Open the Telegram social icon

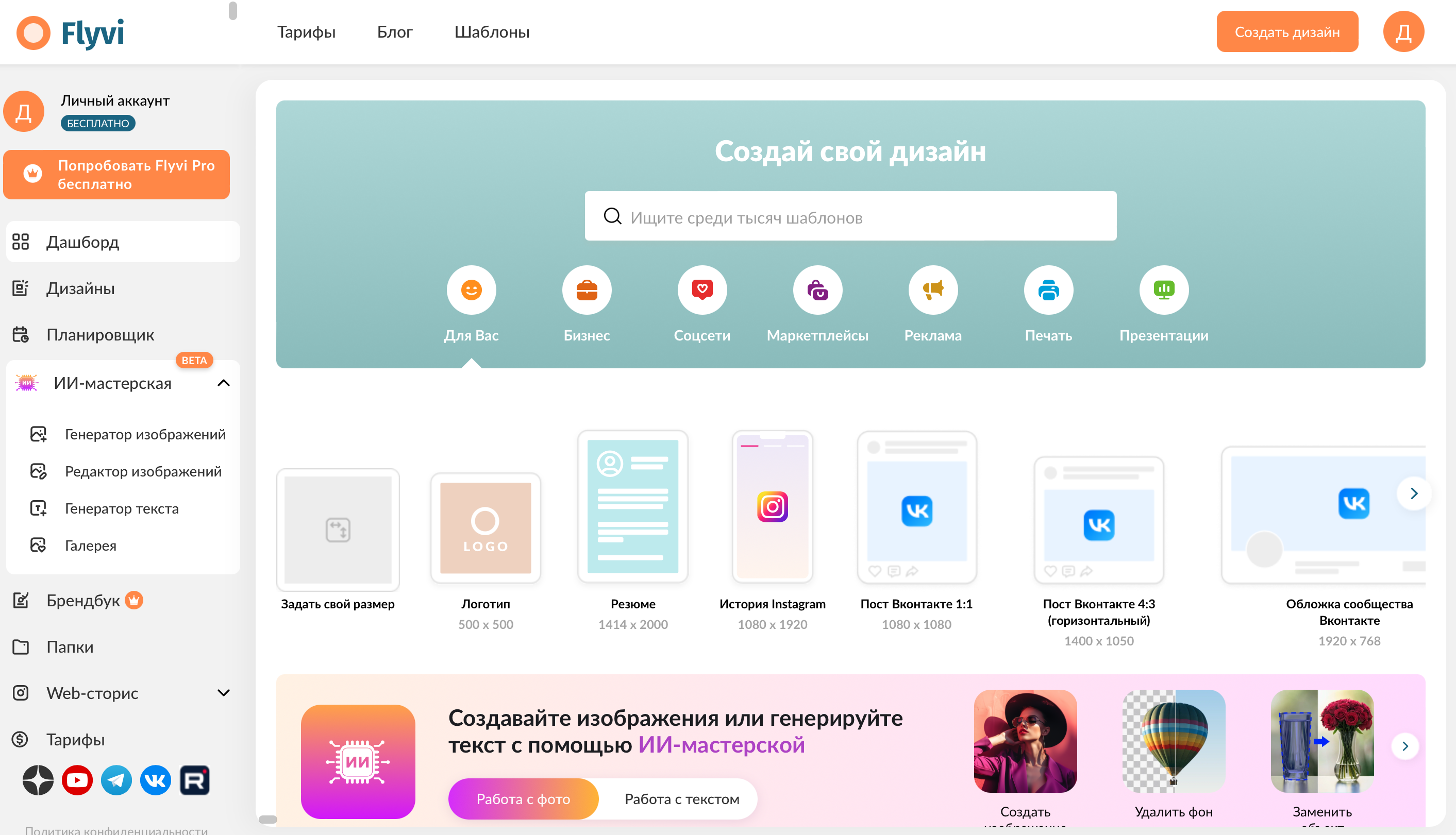116,780
